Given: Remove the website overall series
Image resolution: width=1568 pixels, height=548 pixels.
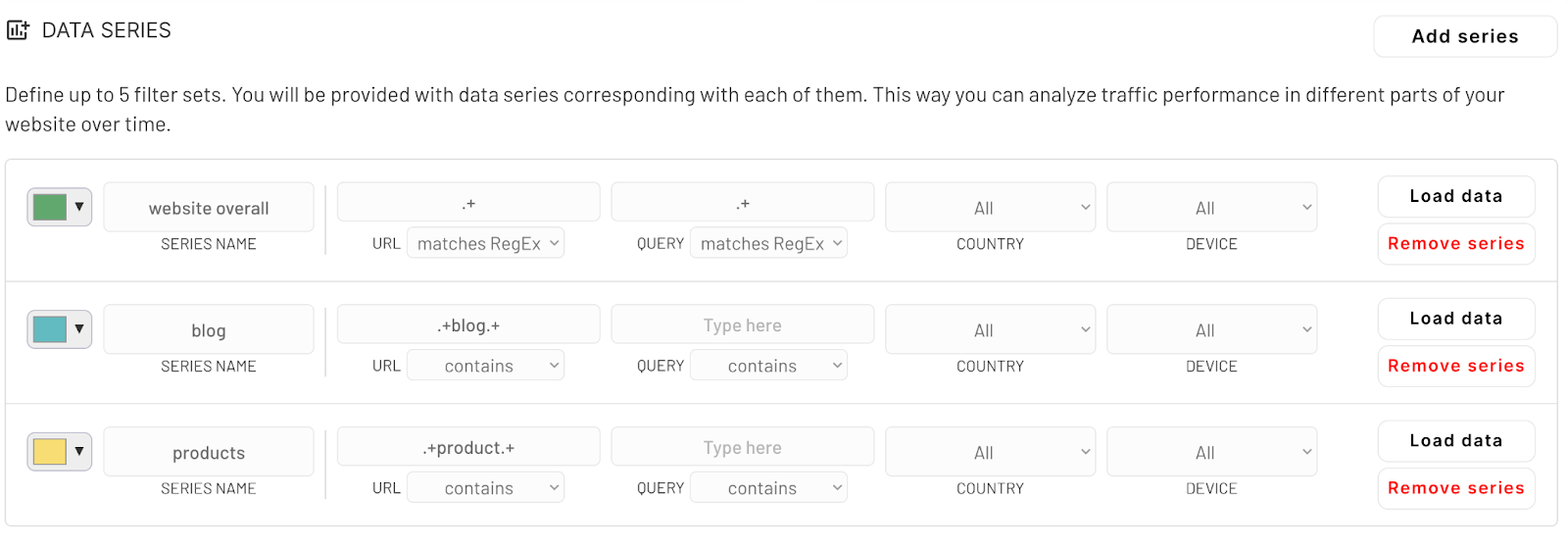Looking at the screenshot, I should tap(1455, 244).
